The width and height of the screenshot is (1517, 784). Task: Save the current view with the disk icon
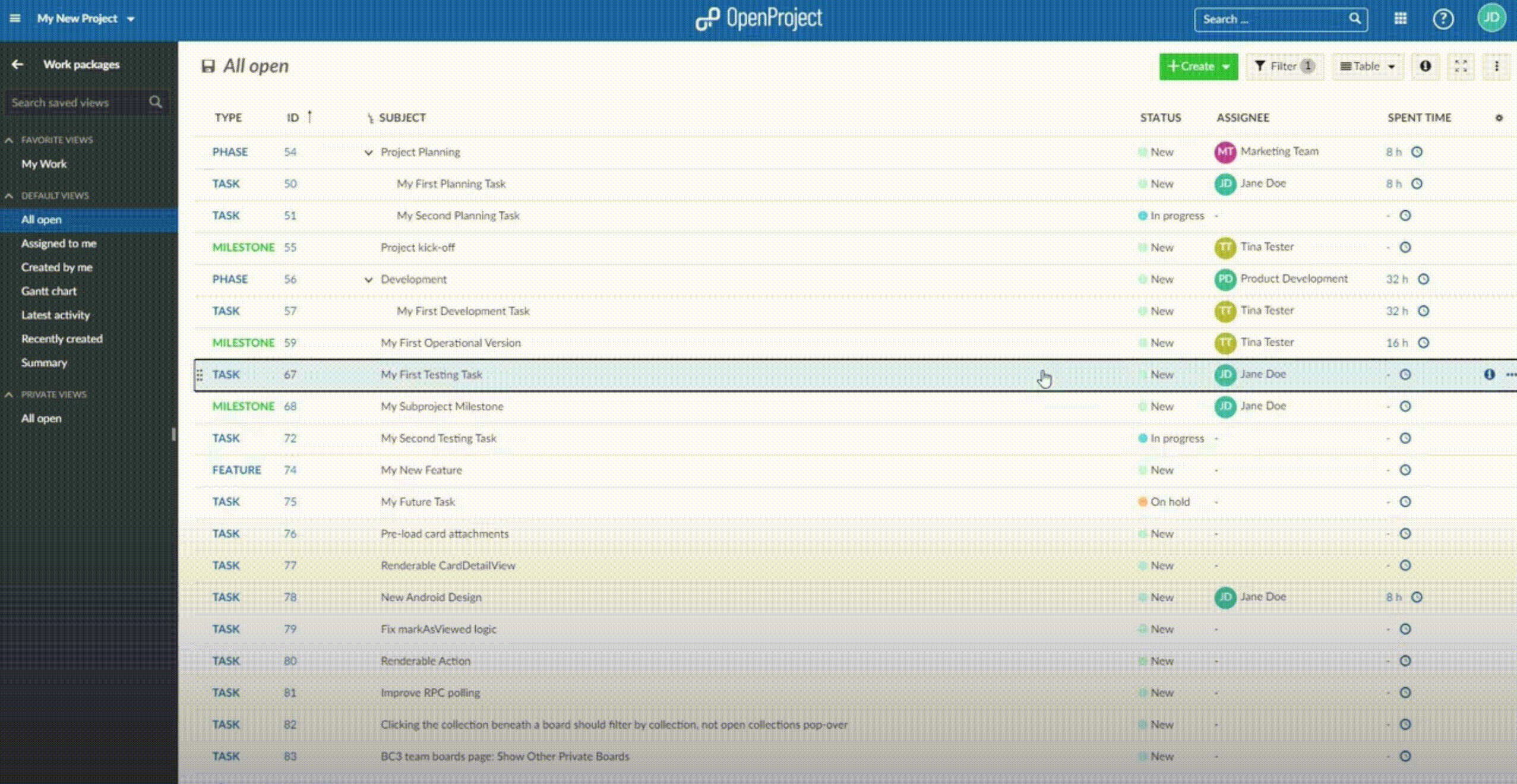coord(208,66)
